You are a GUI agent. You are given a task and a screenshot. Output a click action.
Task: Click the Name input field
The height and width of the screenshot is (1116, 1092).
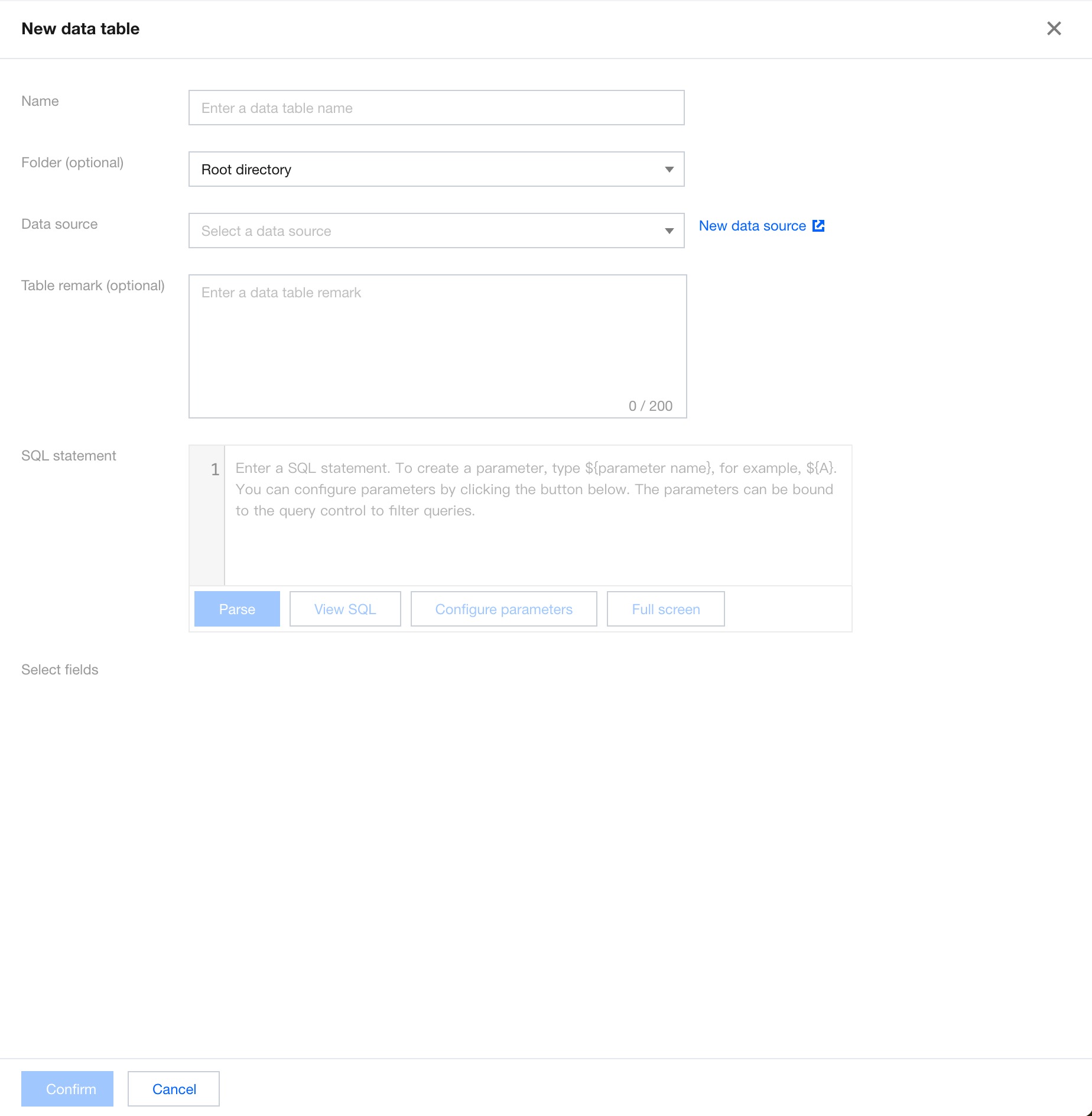(436, 108)
